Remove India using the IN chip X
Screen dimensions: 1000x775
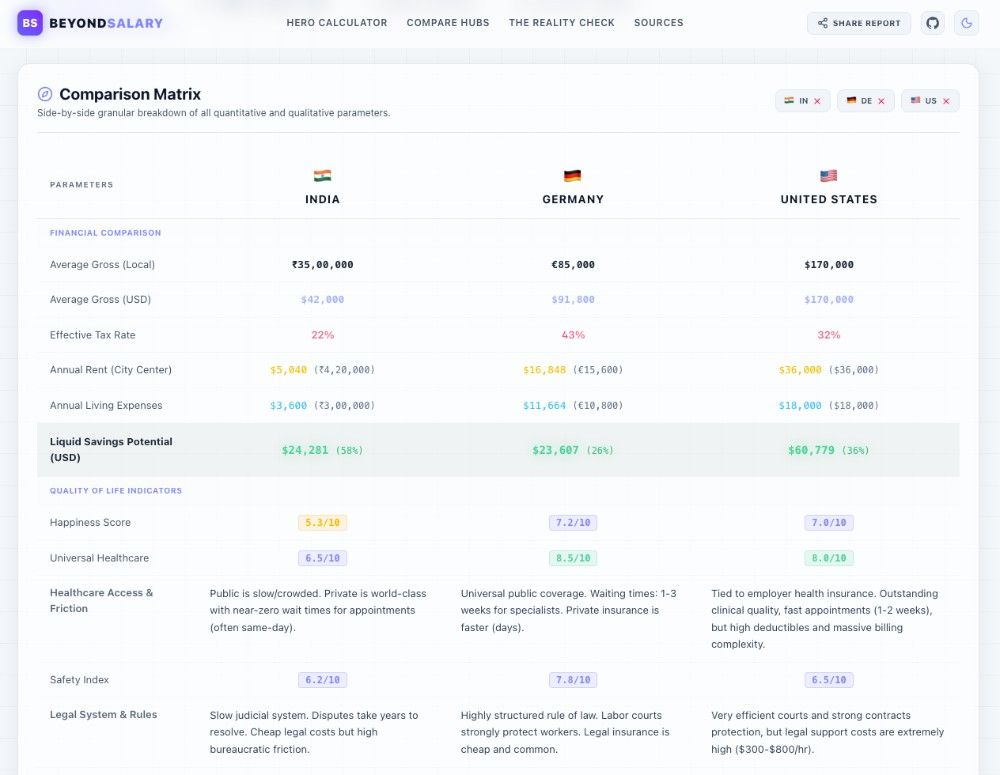(x=817, y=101)
